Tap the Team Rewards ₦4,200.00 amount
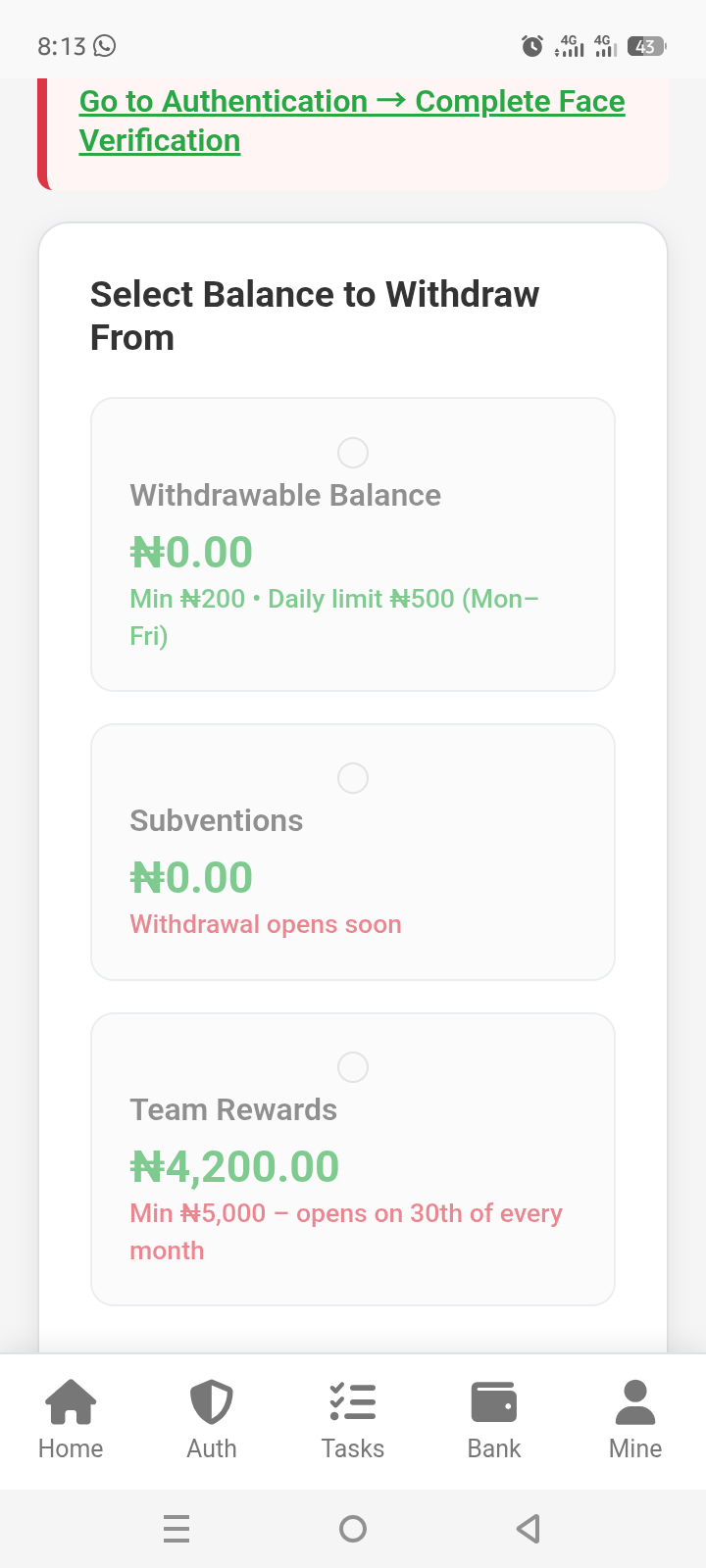The image size is (706, 1568). click(x=235, y=1166)
